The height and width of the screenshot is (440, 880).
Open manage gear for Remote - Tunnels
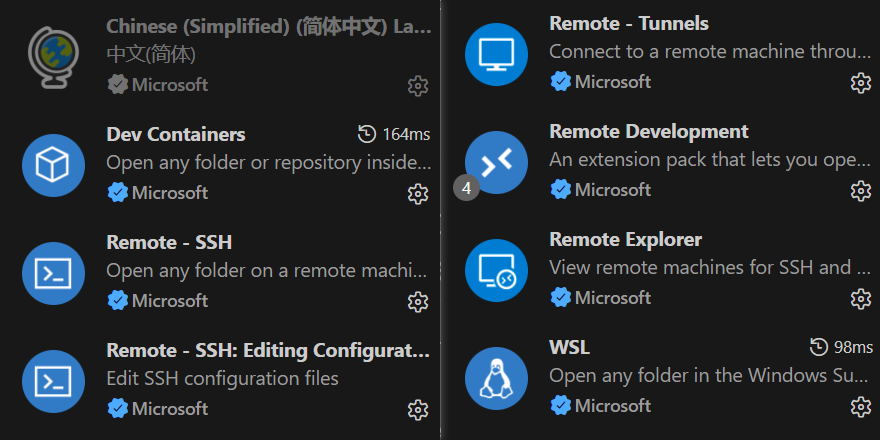(x=861, y=83)
